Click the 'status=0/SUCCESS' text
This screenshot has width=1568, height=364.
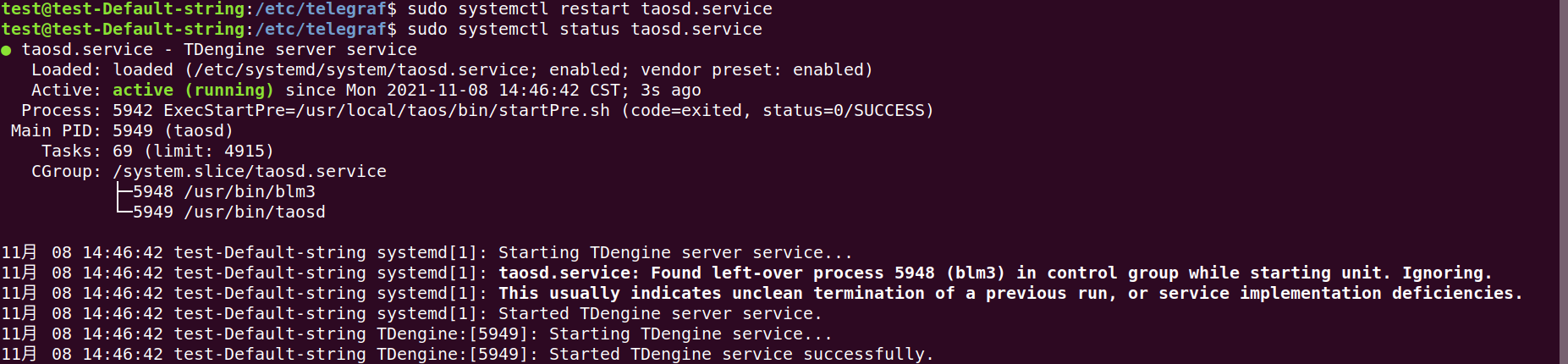844,111
